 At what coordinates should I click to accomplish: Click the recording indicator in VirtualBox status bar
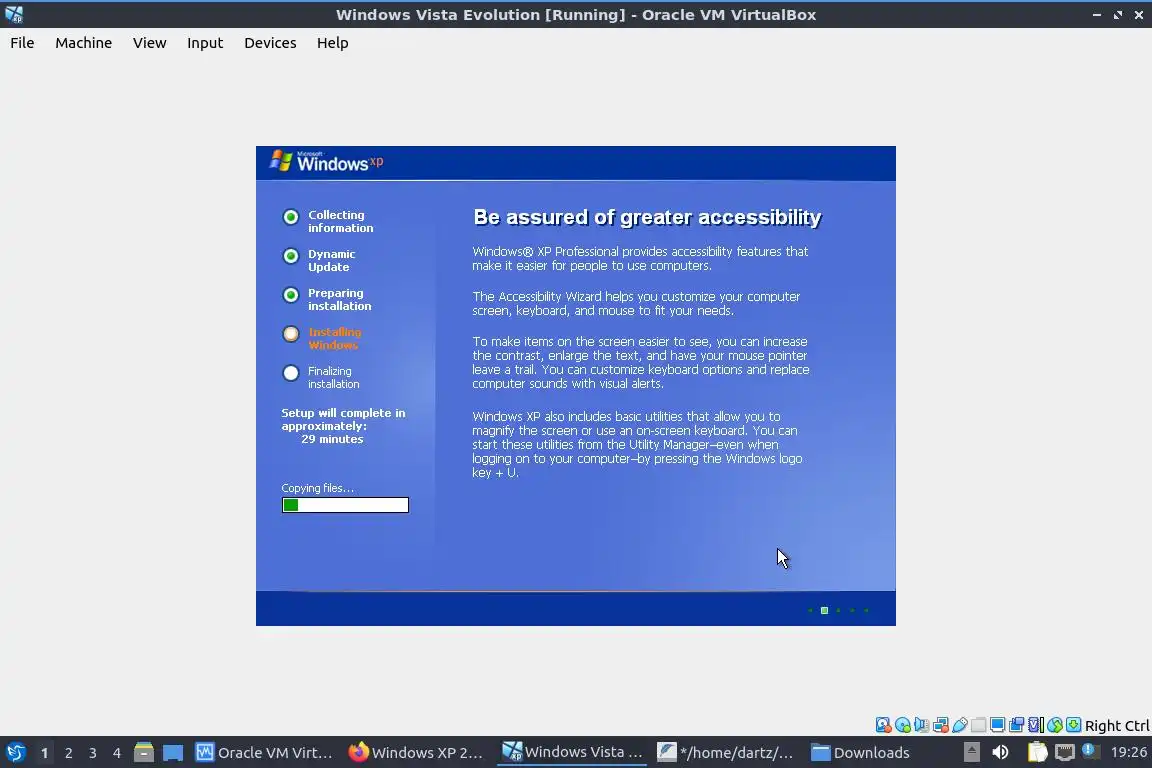[x=1017, y=725]
